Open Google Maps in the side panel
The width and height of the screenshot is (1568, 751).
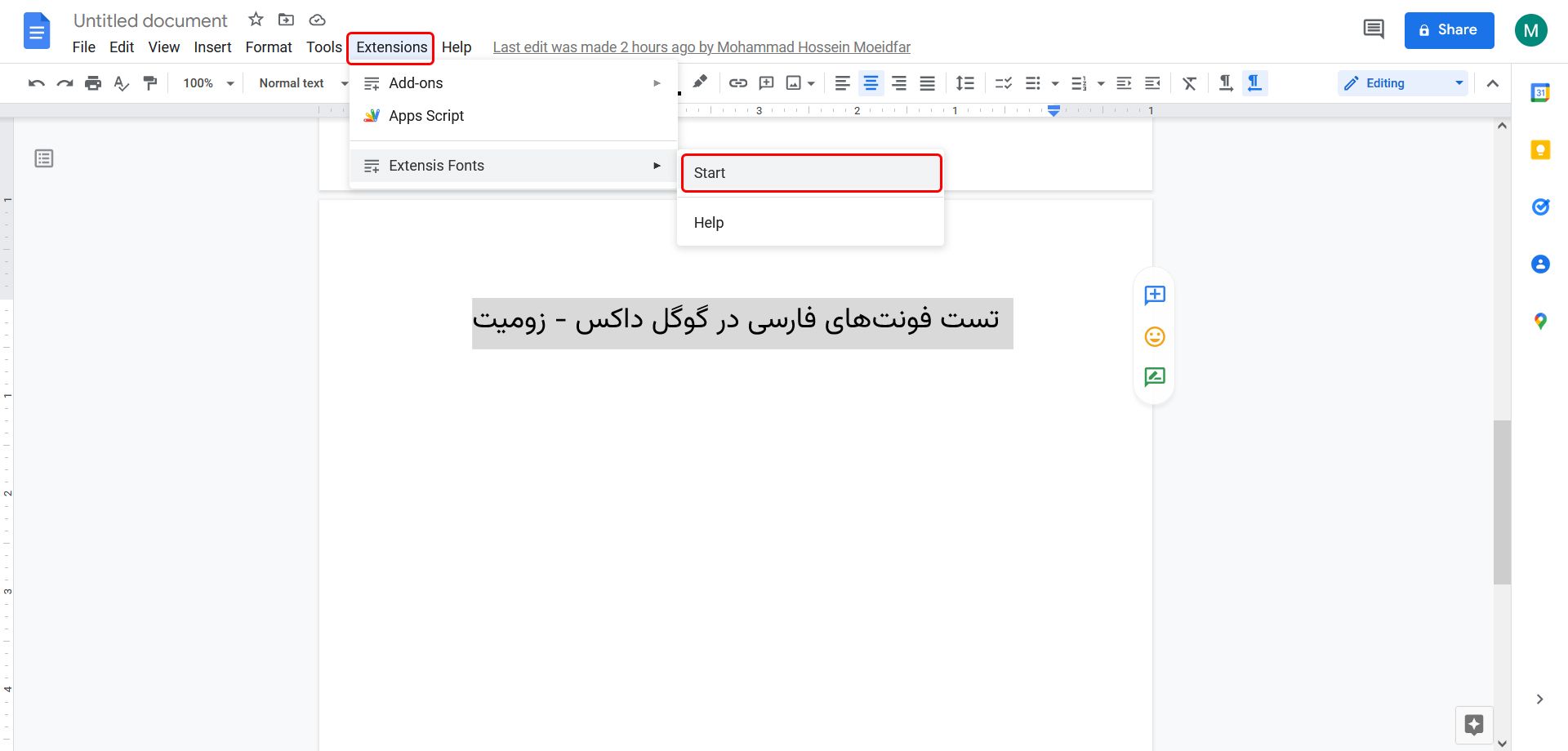click(x=1540, y=321)
